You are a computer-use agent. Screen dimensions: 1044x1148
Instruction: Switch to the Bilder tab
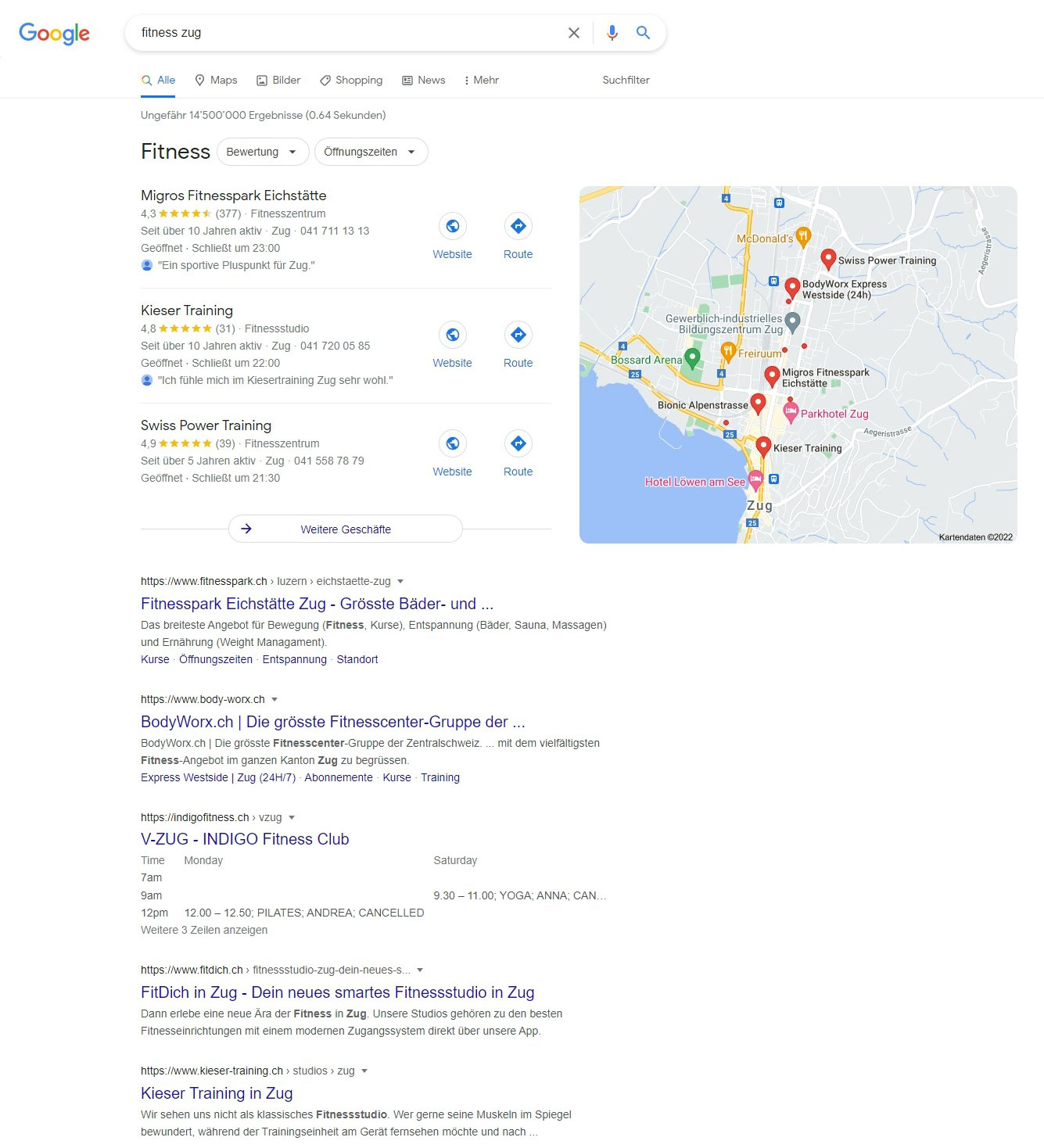pos(278,80)
